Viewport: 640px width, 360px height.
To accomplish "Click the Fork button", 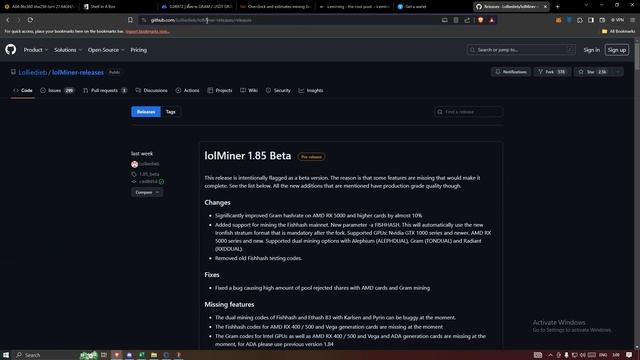I will (552, 72).
